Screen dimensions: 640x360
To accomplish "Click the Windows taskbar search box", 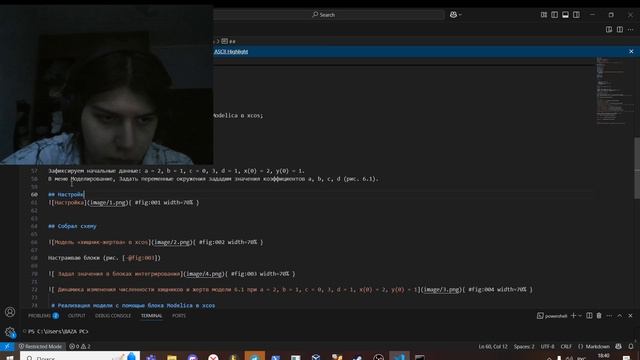I will click(x=80, y=357).
